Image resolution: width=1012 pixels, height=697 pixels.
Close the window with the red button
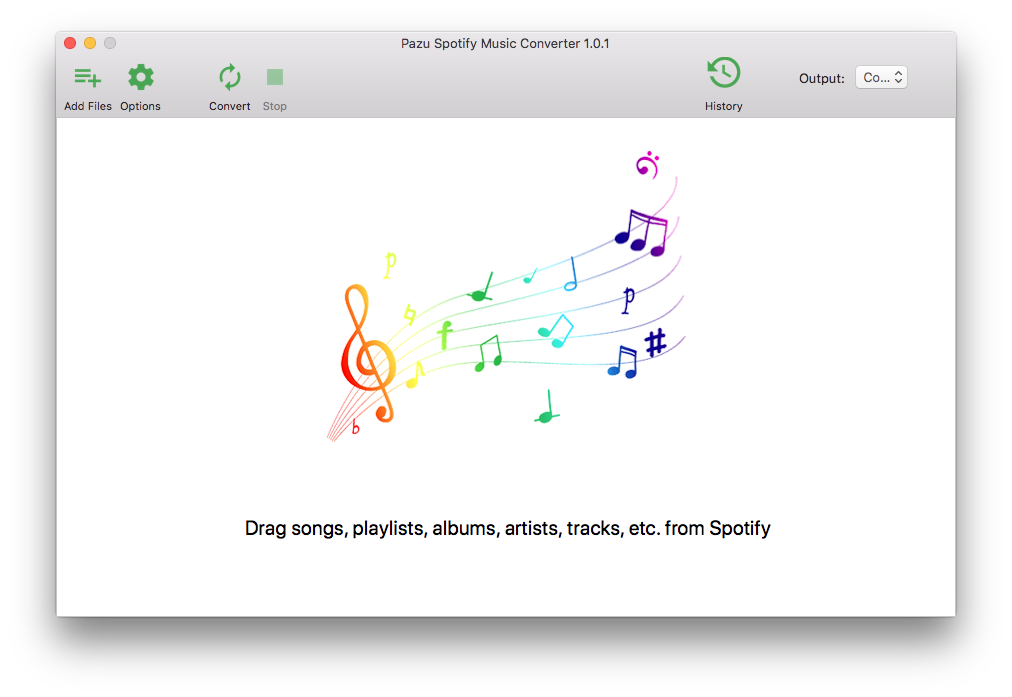point(70,43)
